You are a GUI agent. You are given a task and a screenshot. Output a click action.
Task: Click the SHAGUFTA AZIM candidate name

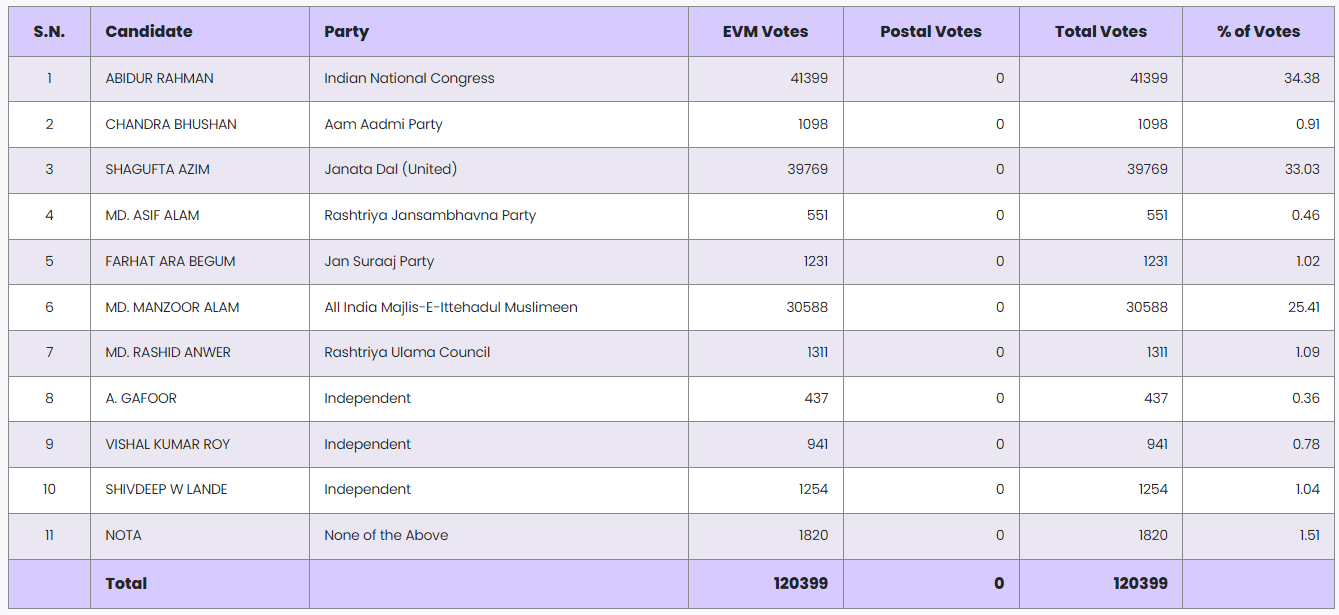[x=157, y=169]
